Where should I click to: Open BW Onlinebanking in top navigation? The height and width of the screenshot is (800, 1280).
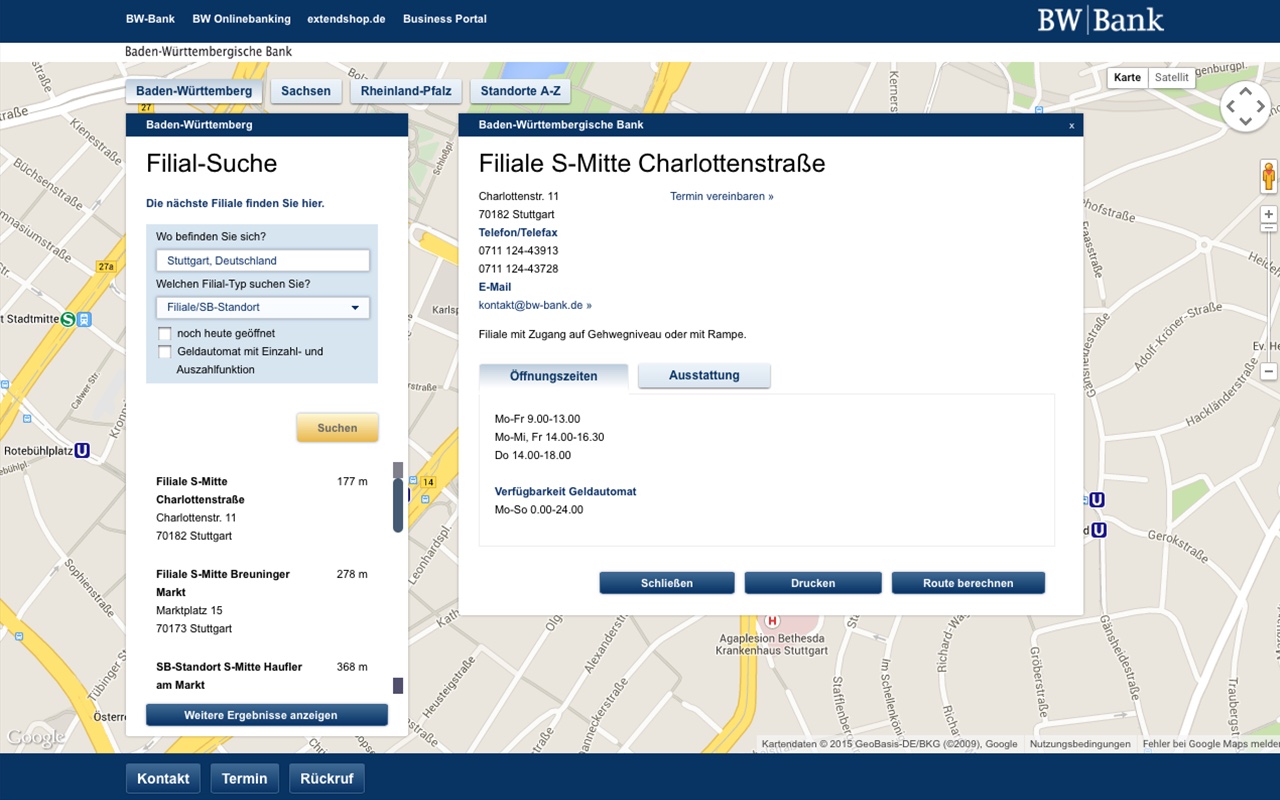click(242, 19)
